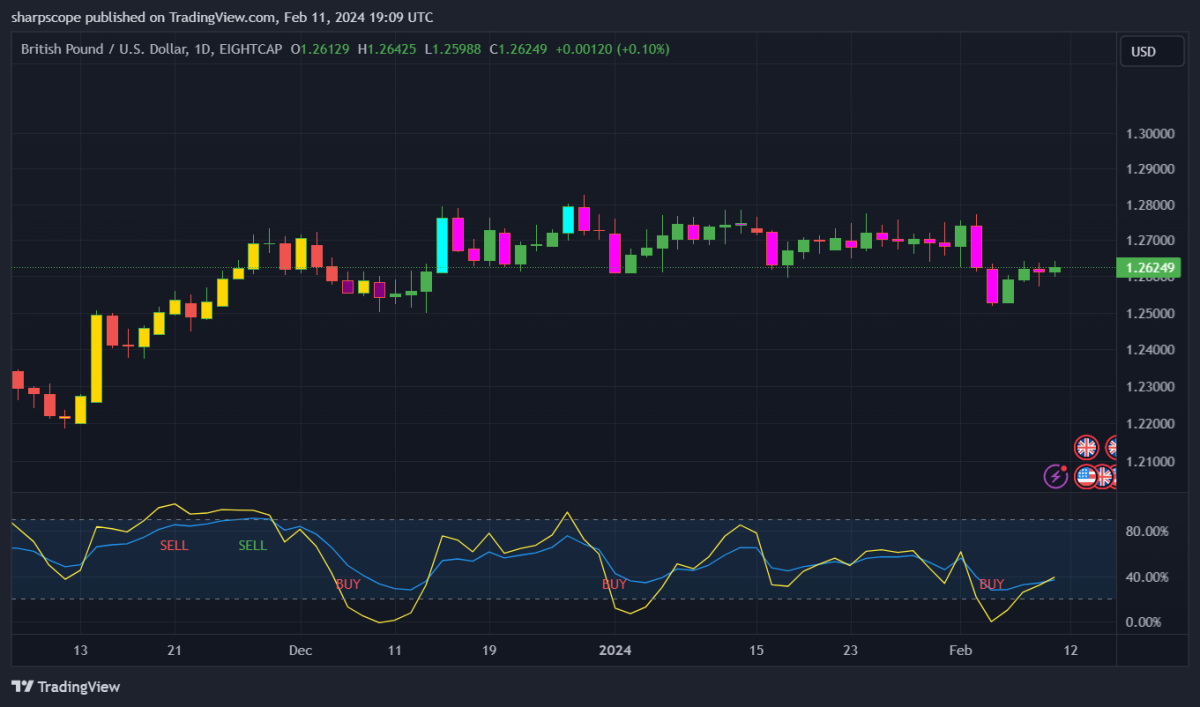This screenshot has height=707, width=1200.
Task: Click the TradingView link at the bottom
Action: coord(79,687)
